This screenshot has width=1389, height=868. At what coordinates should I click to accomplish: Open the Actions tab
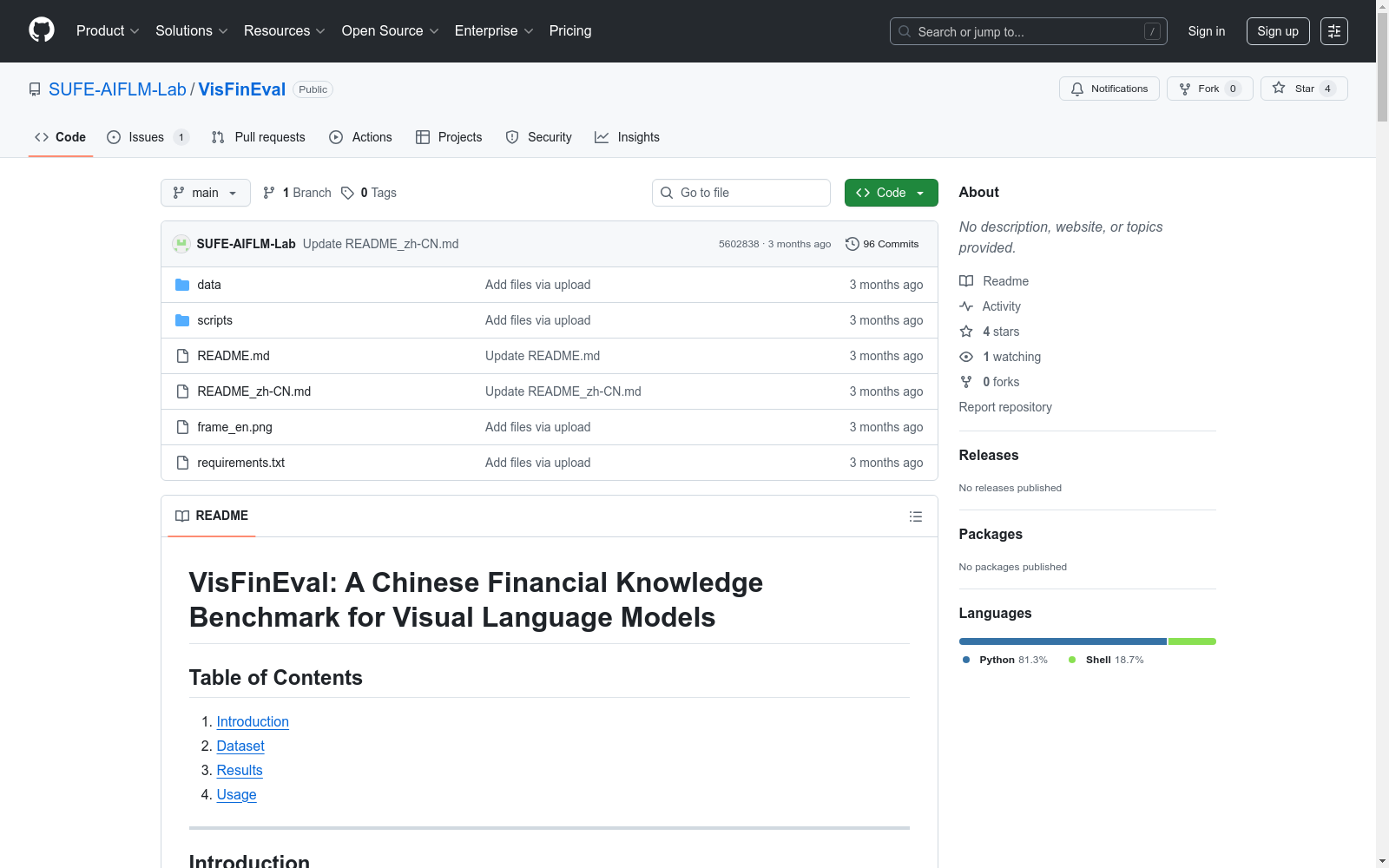[361, 137]
